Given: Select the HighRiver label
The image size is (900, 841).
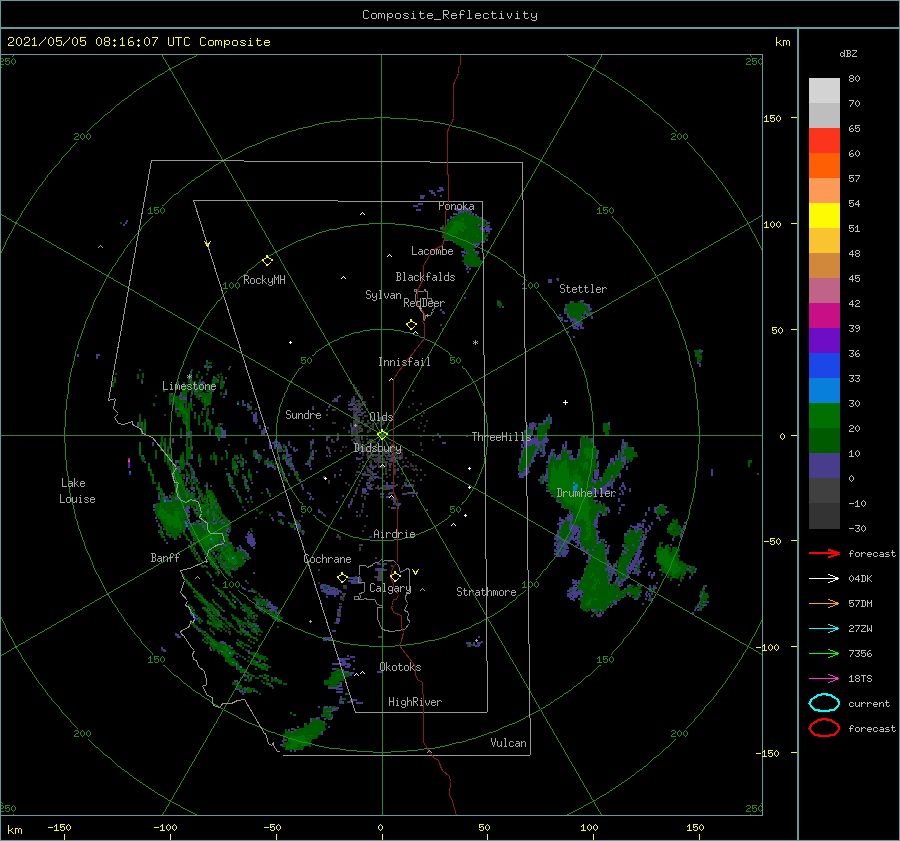Looking at the screenshot, I should click(x=415, y=702).
